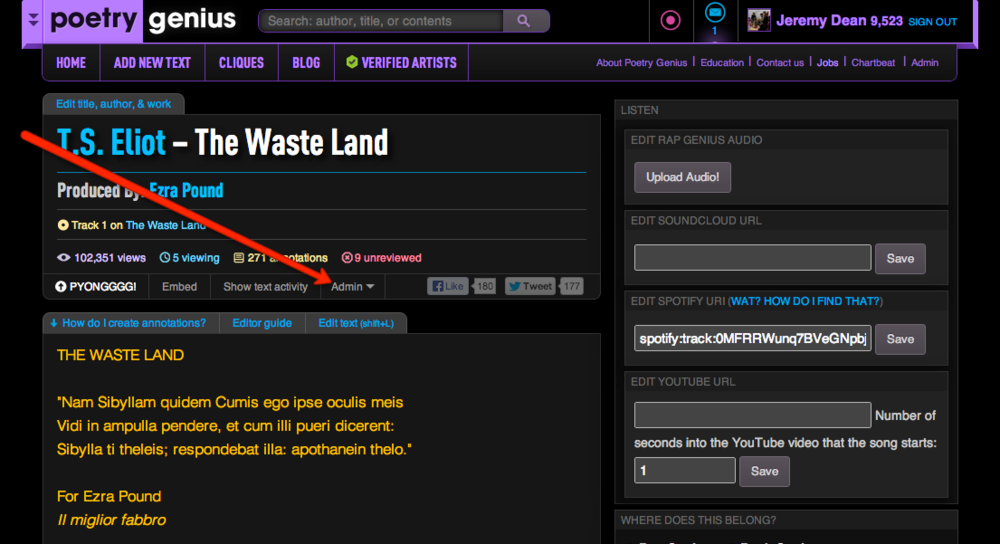Click the magnifier search button
The width and height of the screenshot is (1000, 544).
[525, 21]
